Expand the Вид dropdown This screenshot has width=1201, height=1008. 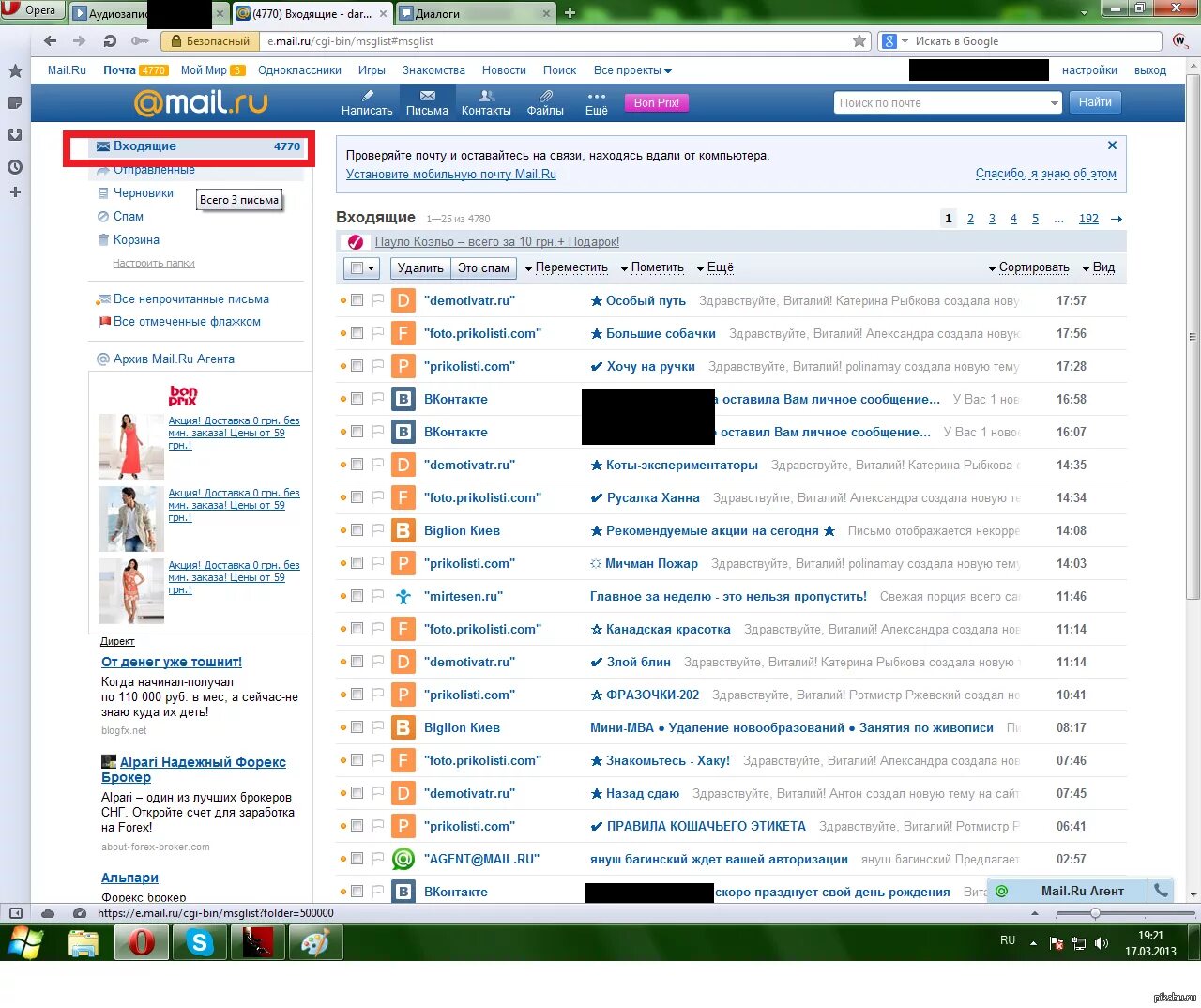tap(1099, 267)
